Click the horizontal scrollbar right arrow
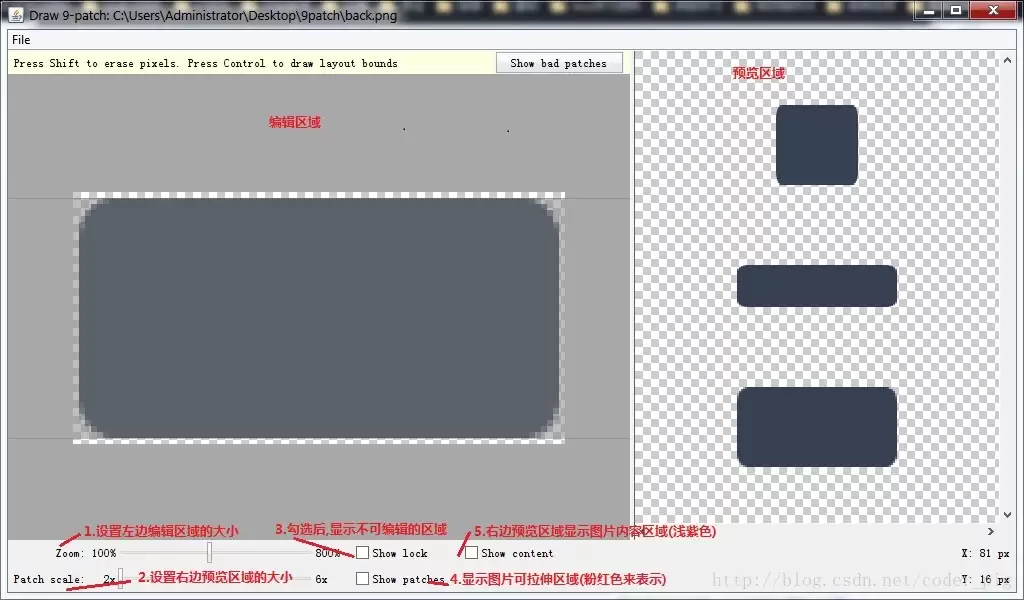This screenshot has height=600, width=1024. click(x=991, y=531)
